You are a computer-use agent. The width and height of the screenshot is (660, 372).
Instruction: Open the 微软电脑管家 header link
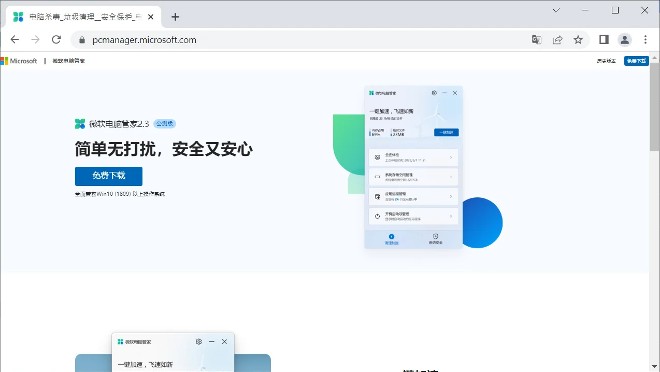pos(69,61)
